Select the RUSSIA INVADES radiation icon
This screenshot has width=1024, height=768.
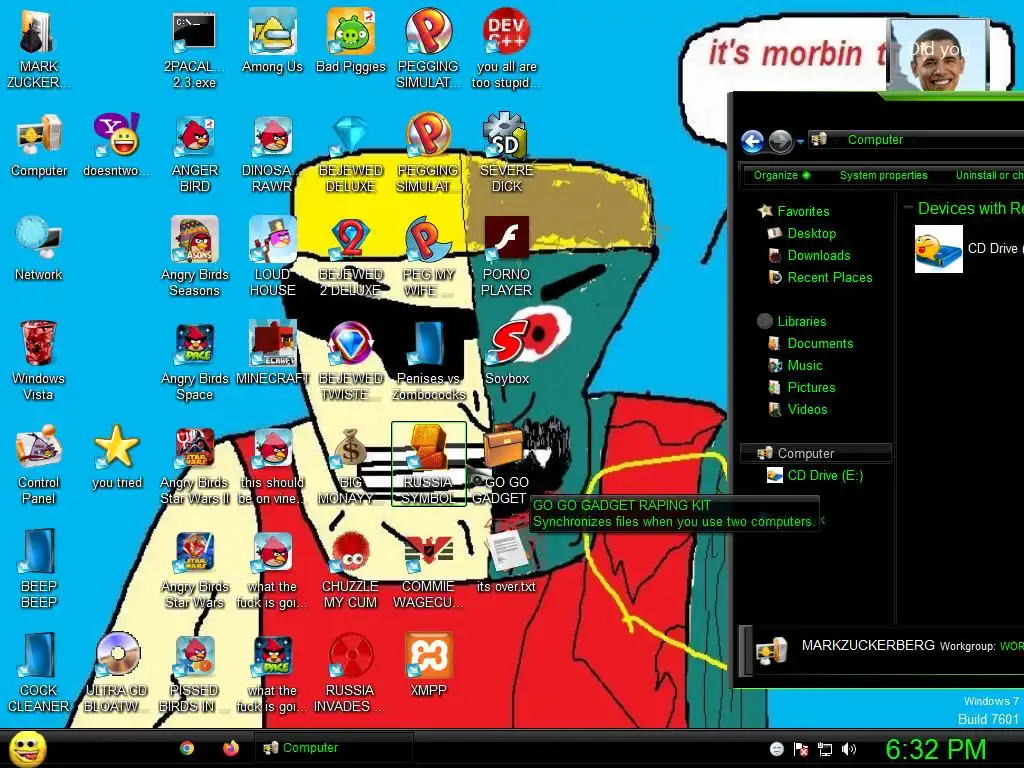click(x=351, y=673)
